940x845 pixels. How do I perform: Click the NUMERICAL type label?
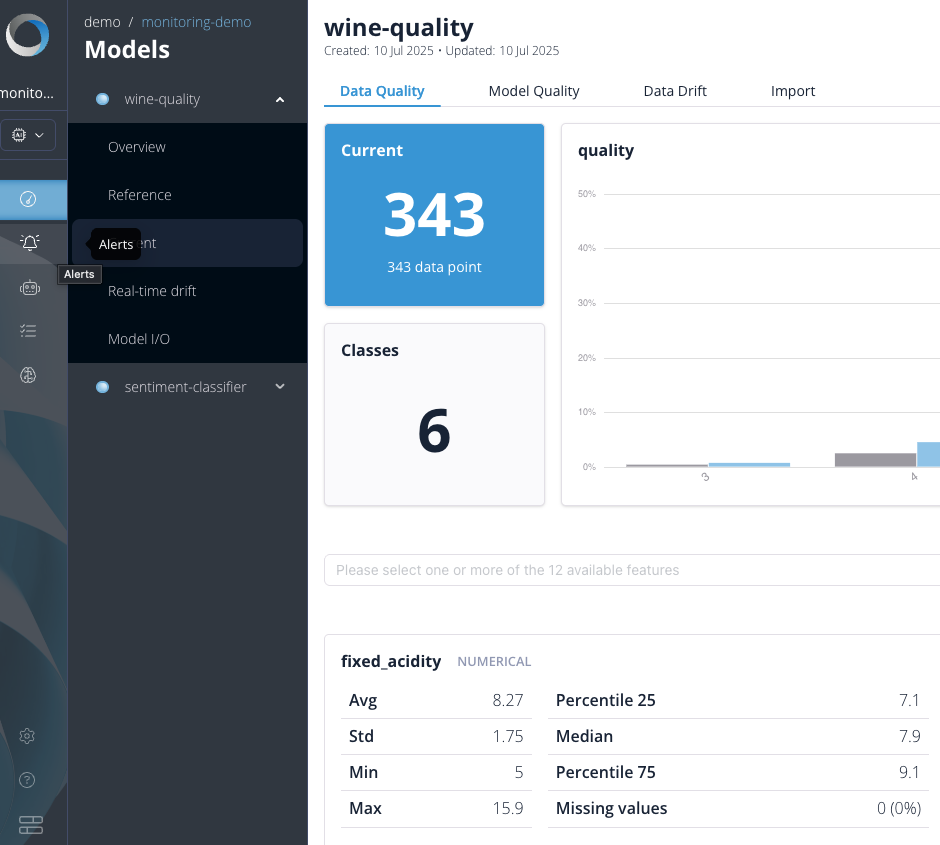tap(494, 662)
